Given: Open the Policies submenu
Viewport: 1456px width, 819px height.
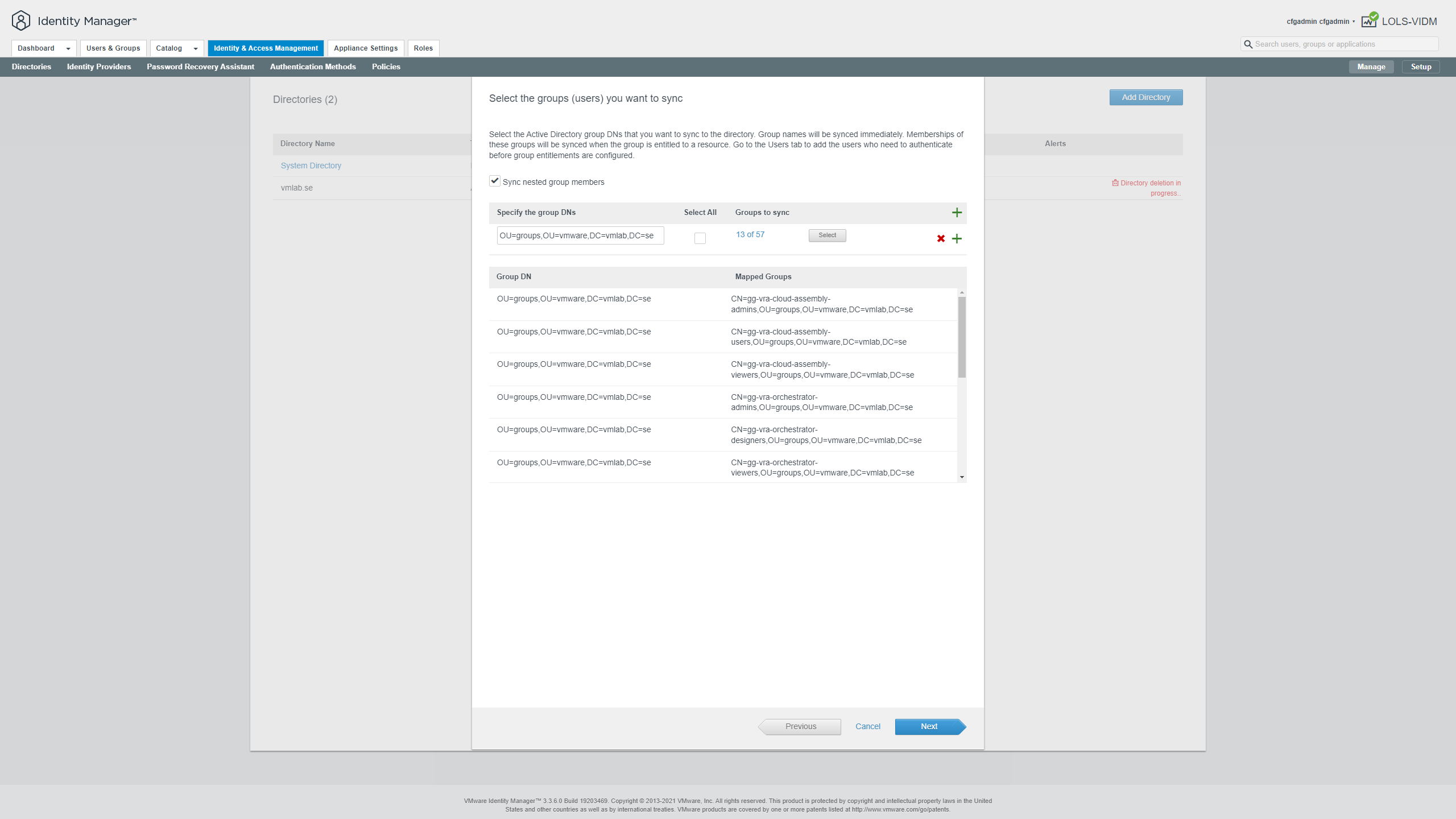Looking at the screenshot, I should point(386,67).
